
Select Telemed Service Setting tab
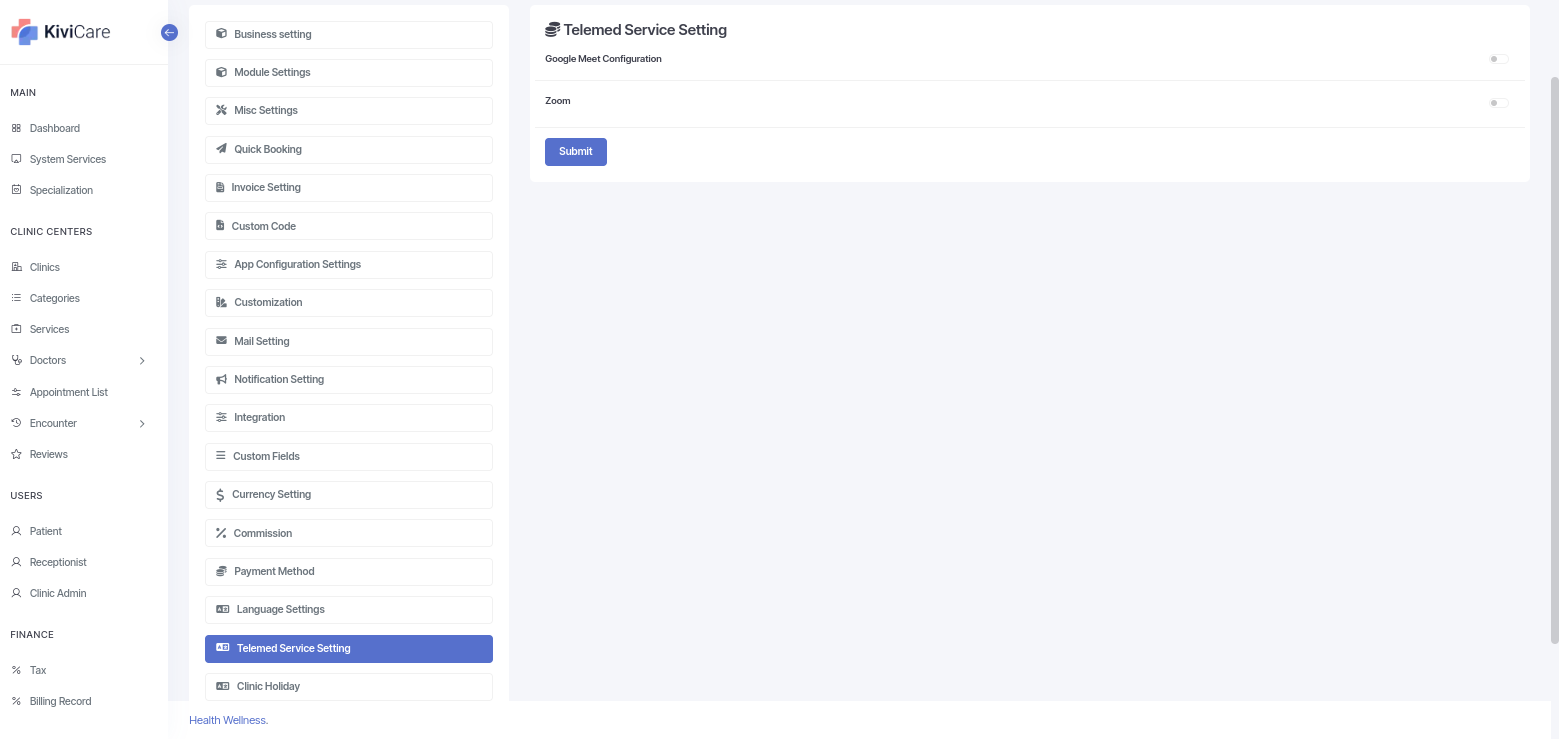(349, 648)
